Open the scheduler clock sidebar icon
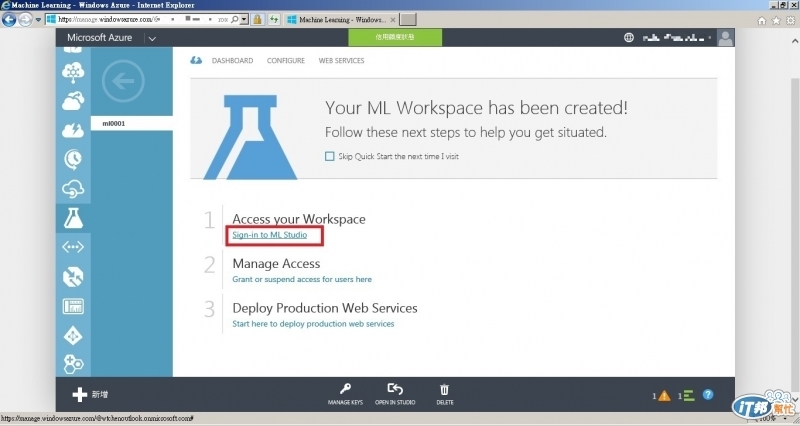 pyautogui.click(x=73, y=159)
